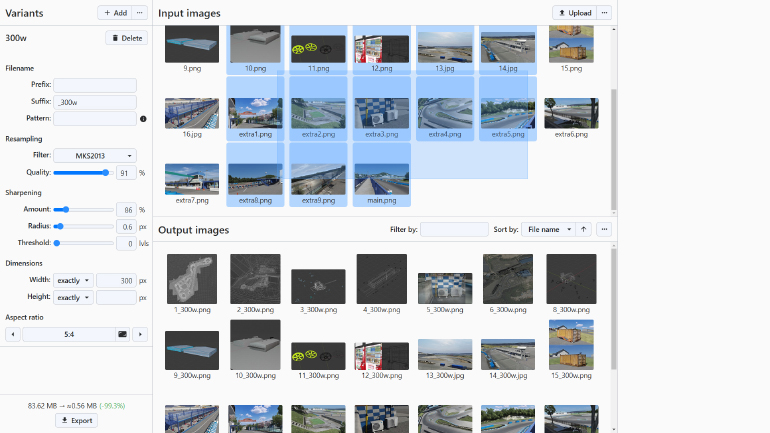Adjust the Quality slider
770x433 pixels.
coord(83,173)
